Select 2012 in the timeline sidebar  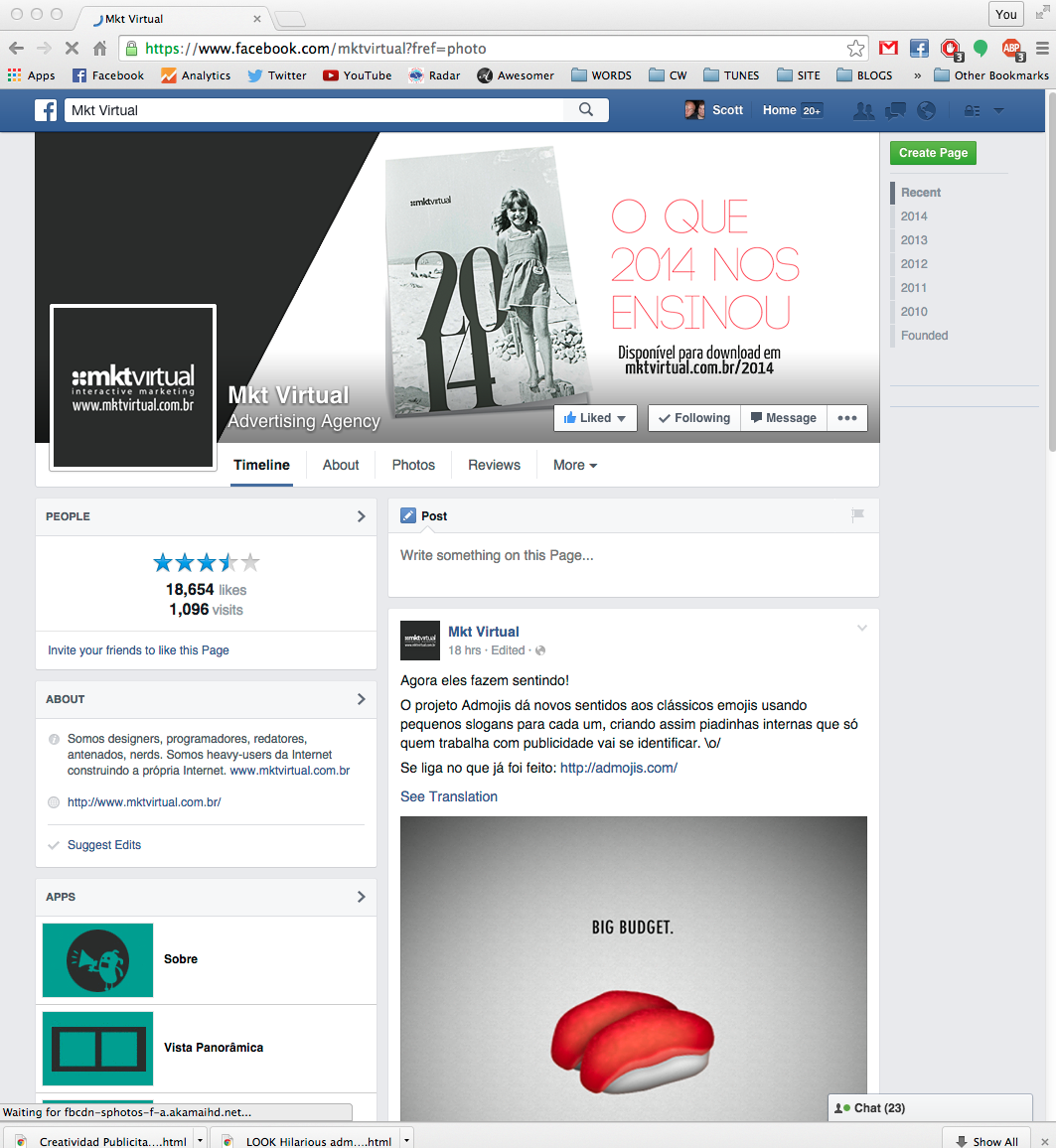click(914, 263)
